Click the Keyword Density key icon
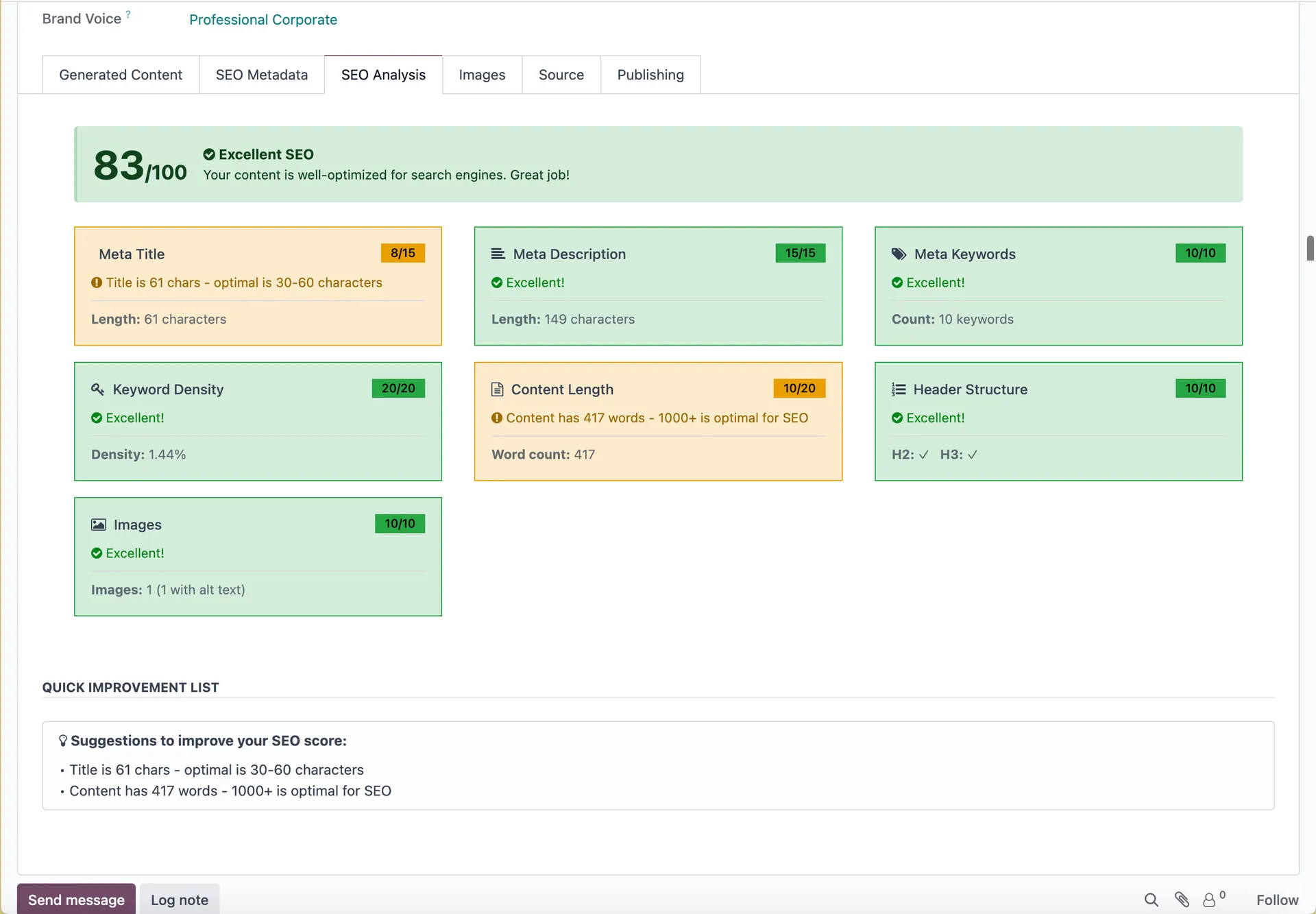The height and width of the screenshot is (914, 1316). pyautogui.click(x=98, y=389)
